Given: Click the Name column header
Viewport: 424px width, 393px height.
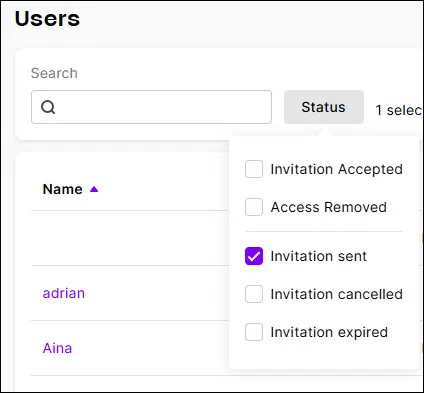Looking at the screenshot, I should [63, 189].
